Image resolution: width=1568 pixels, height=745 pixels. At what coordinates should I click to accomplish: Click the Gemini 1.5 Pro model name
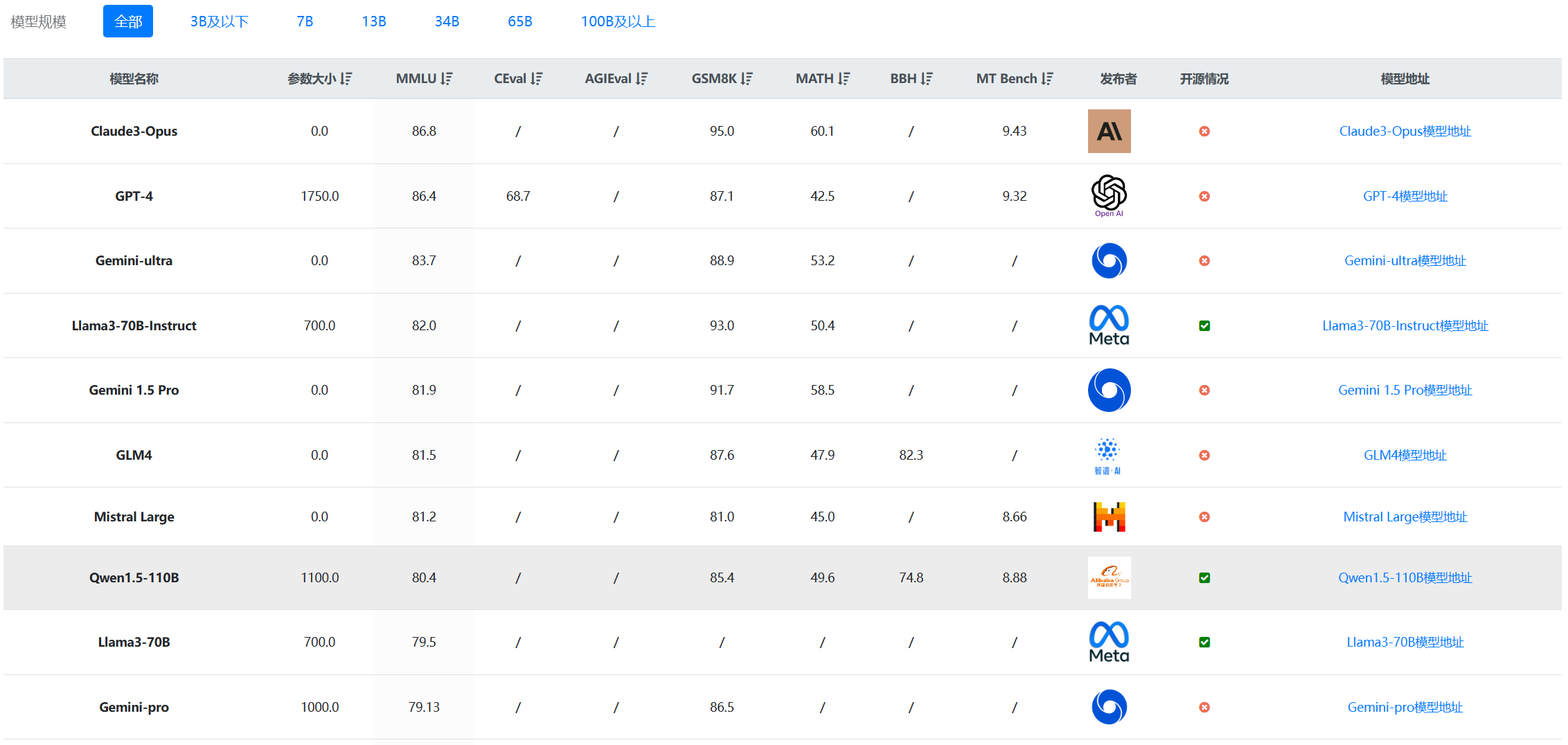point(134,390)
